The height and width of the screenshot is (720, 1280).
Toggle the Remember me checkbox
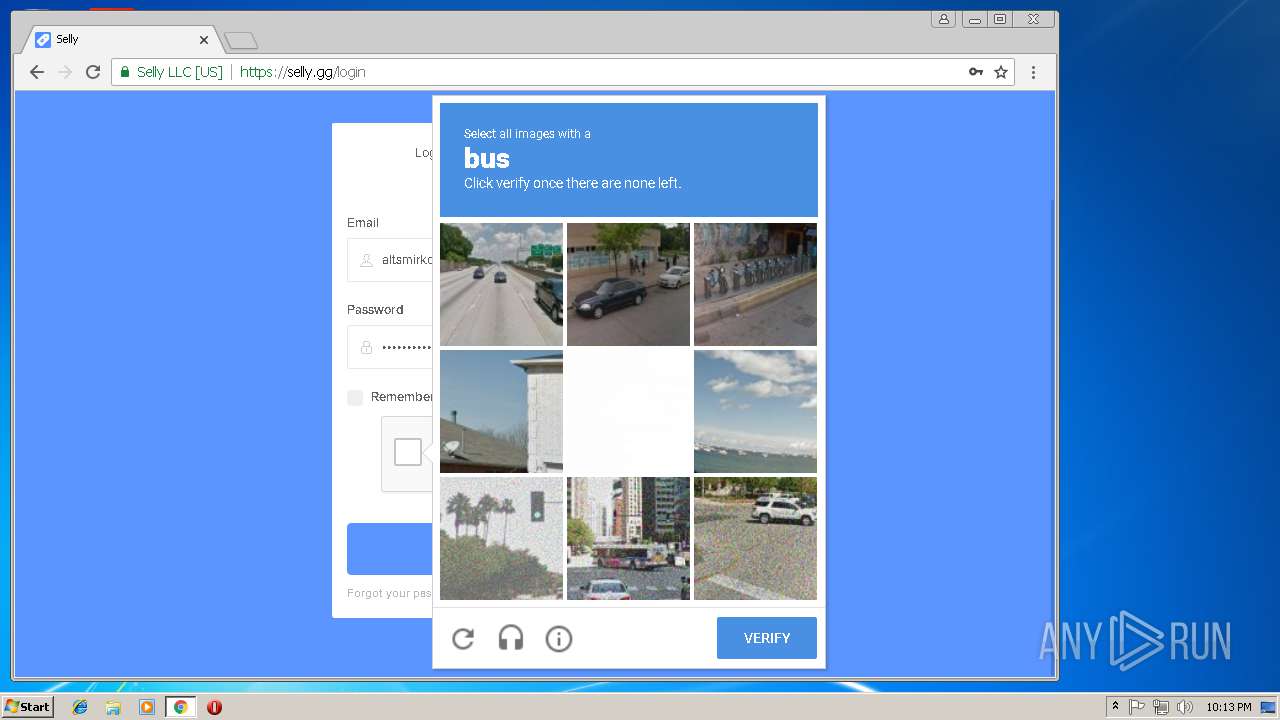355,397
